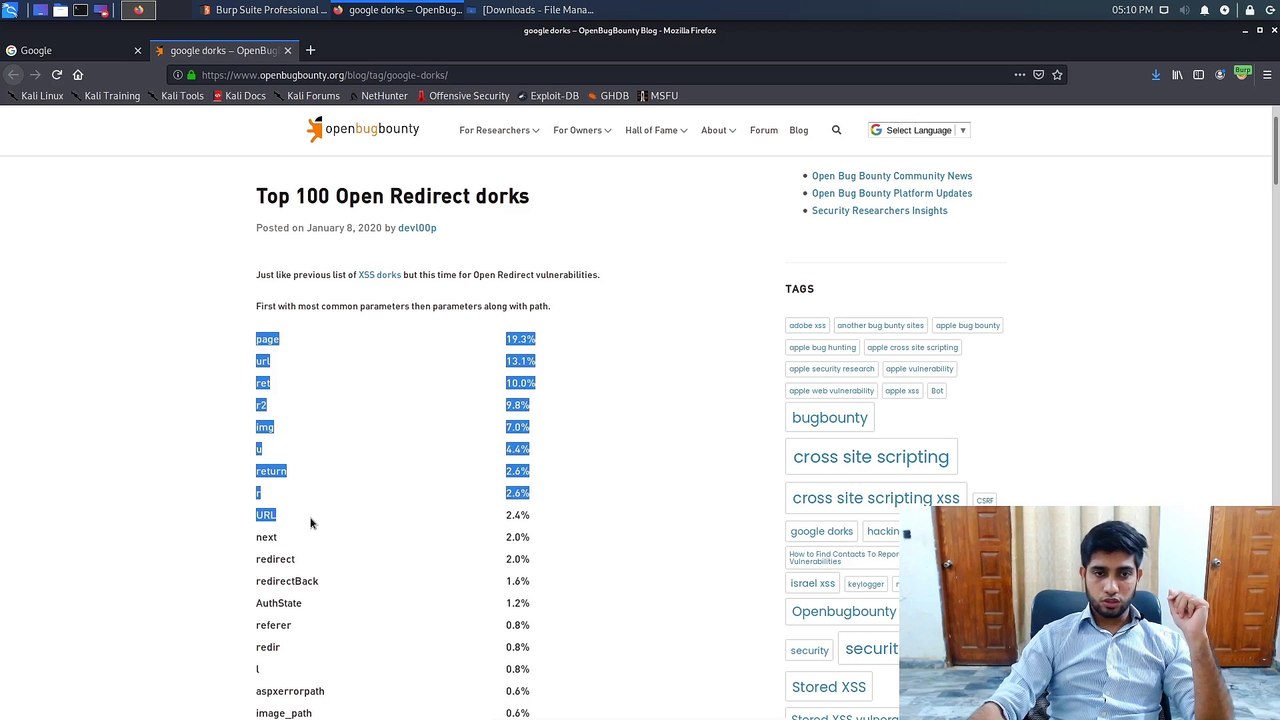Click the aspxerrorpath parameter text

[290, 691]
